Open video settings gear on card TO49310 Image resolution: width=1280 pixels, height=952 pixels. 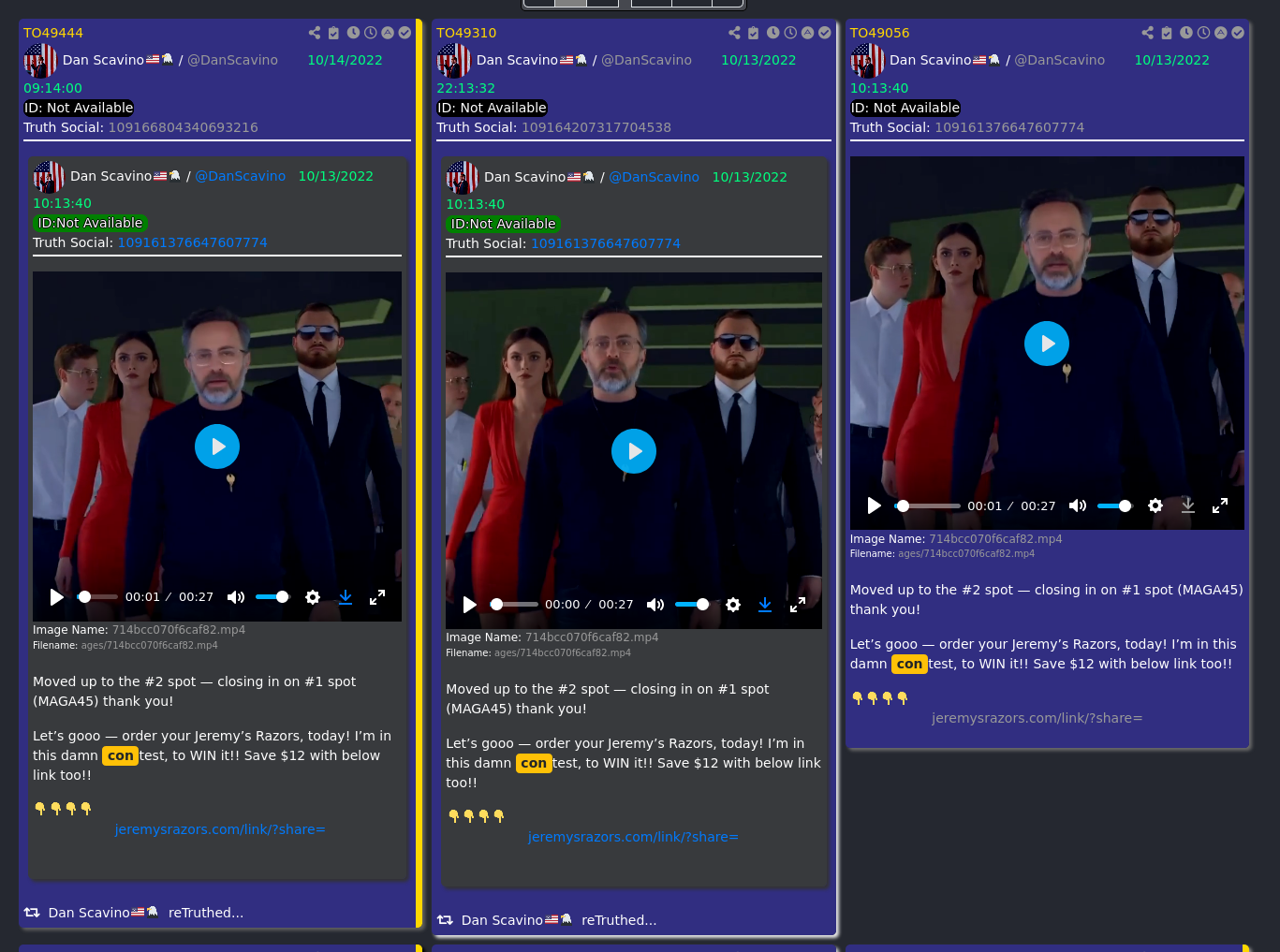733,605
